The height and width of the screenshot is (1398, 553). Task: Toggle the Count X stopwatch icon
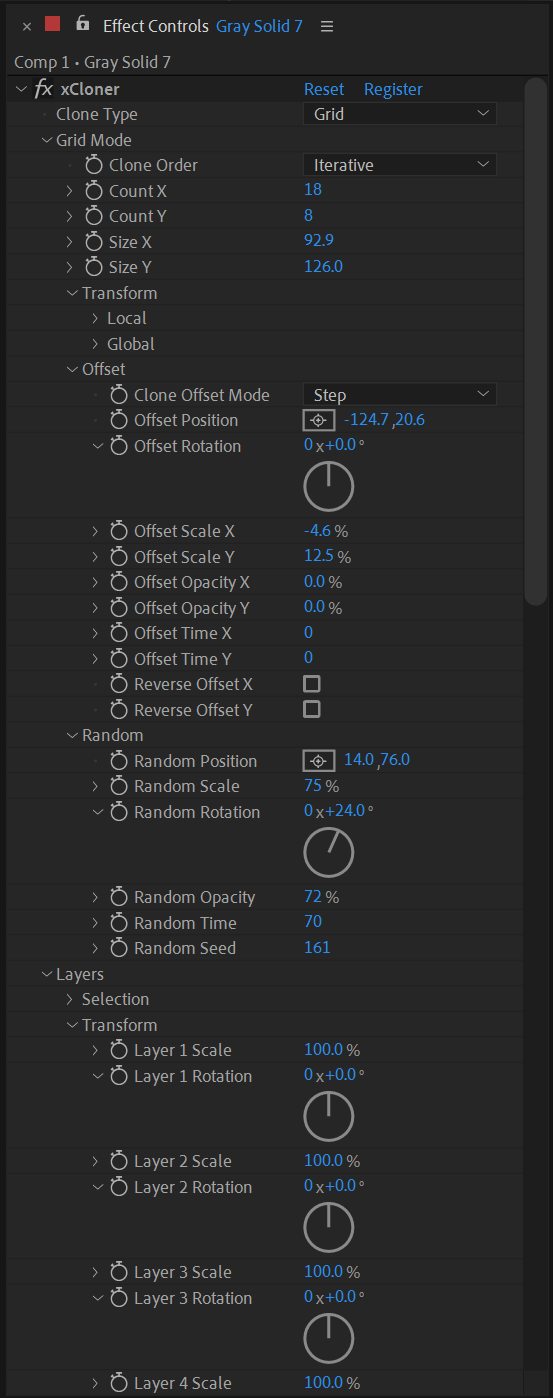94,191
